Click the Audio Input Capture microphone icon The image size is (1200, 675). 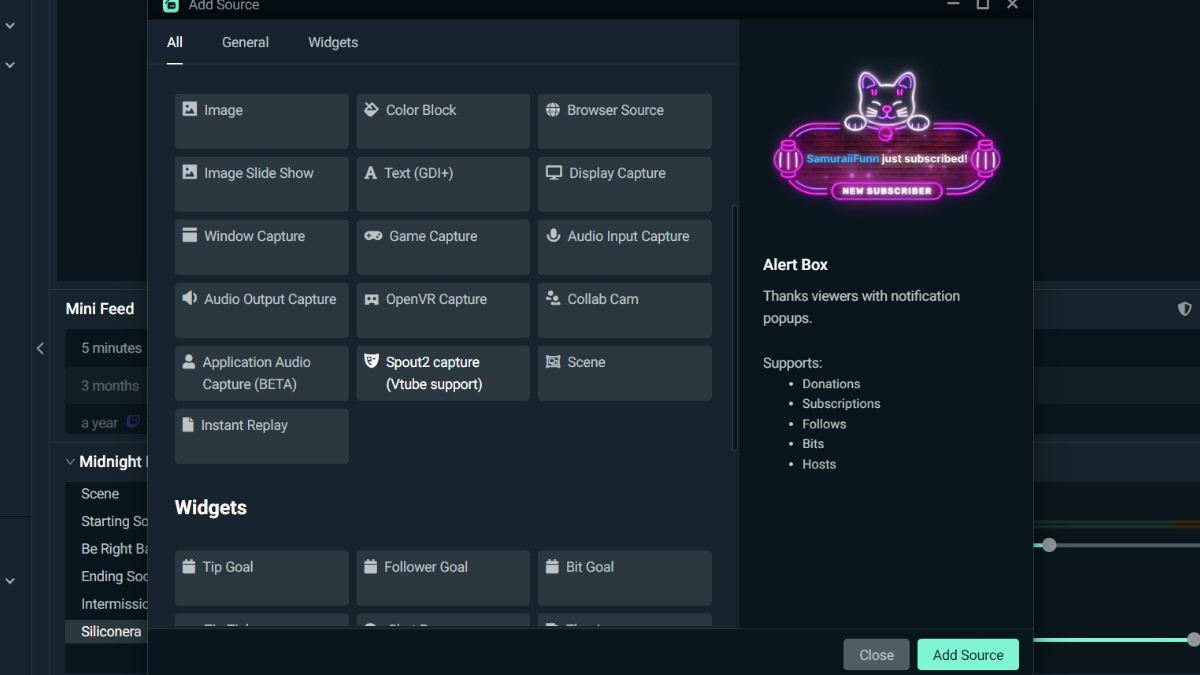[x=553, y=236]
